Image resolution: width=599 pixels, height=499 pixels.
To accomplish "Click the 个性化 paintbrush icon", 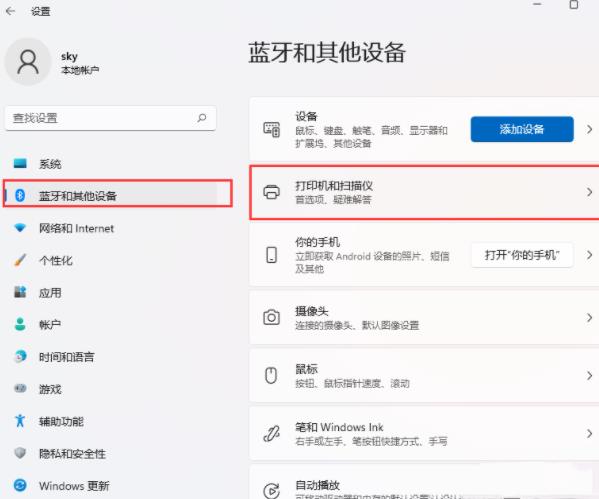I will tap(20, 260).
